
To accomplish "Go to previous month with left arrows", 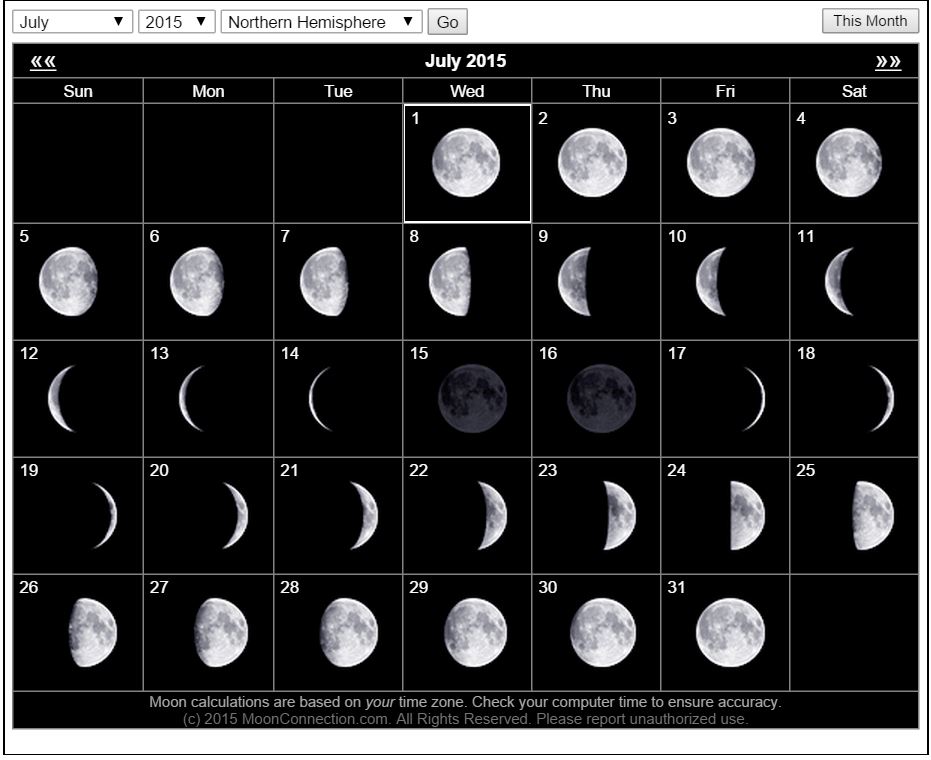I will [43, 62].
